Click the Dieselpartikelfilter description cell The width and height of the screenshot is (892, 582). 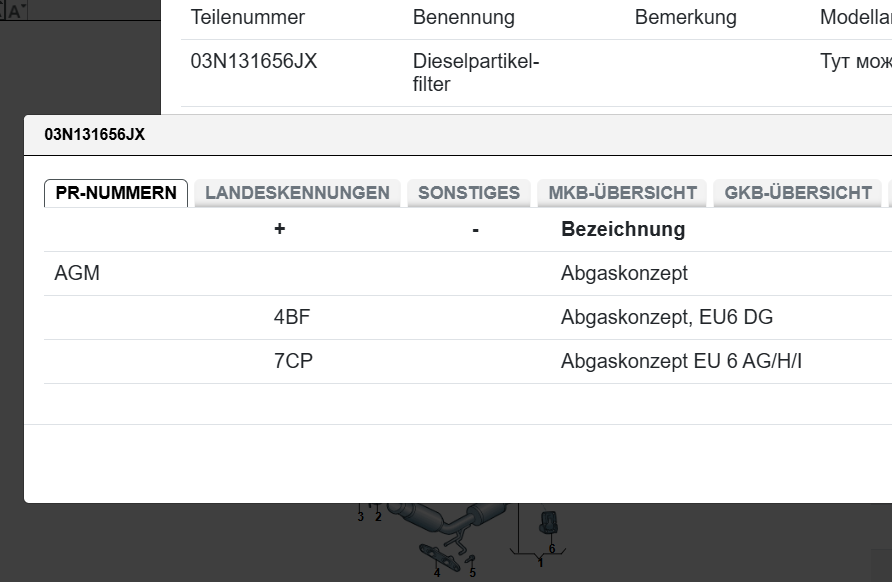pyautogui.click(x=476, y=73)
